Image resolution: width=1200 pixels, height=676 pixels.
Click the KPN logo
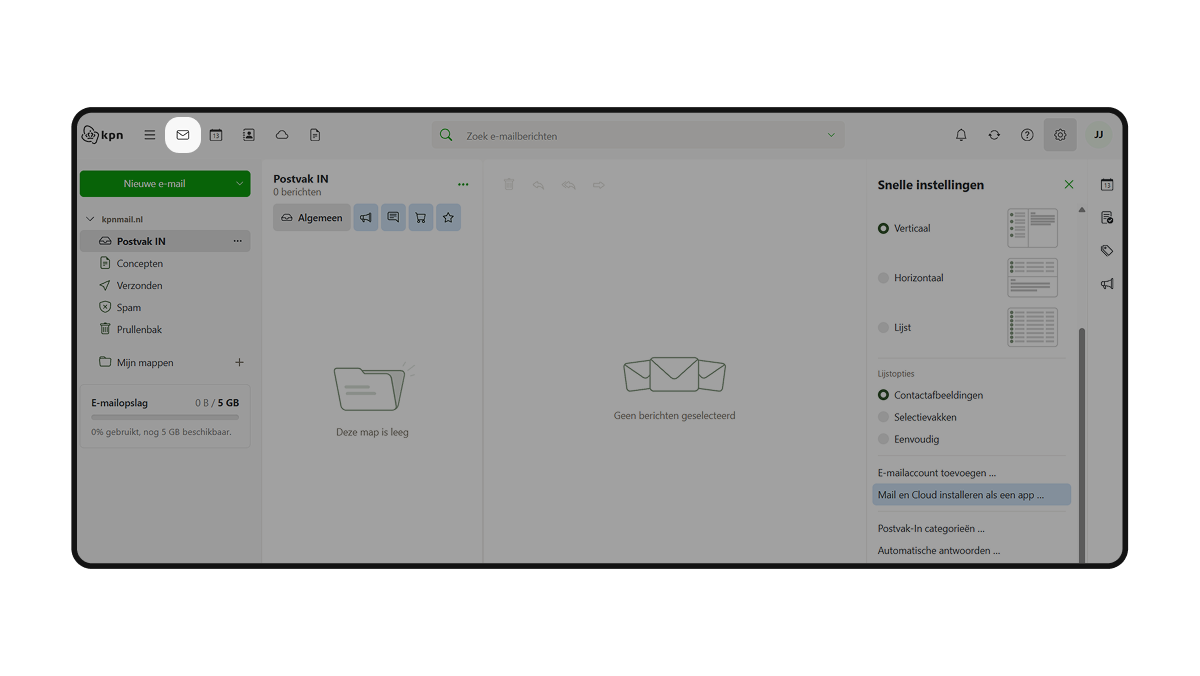(x=102, y=135)
